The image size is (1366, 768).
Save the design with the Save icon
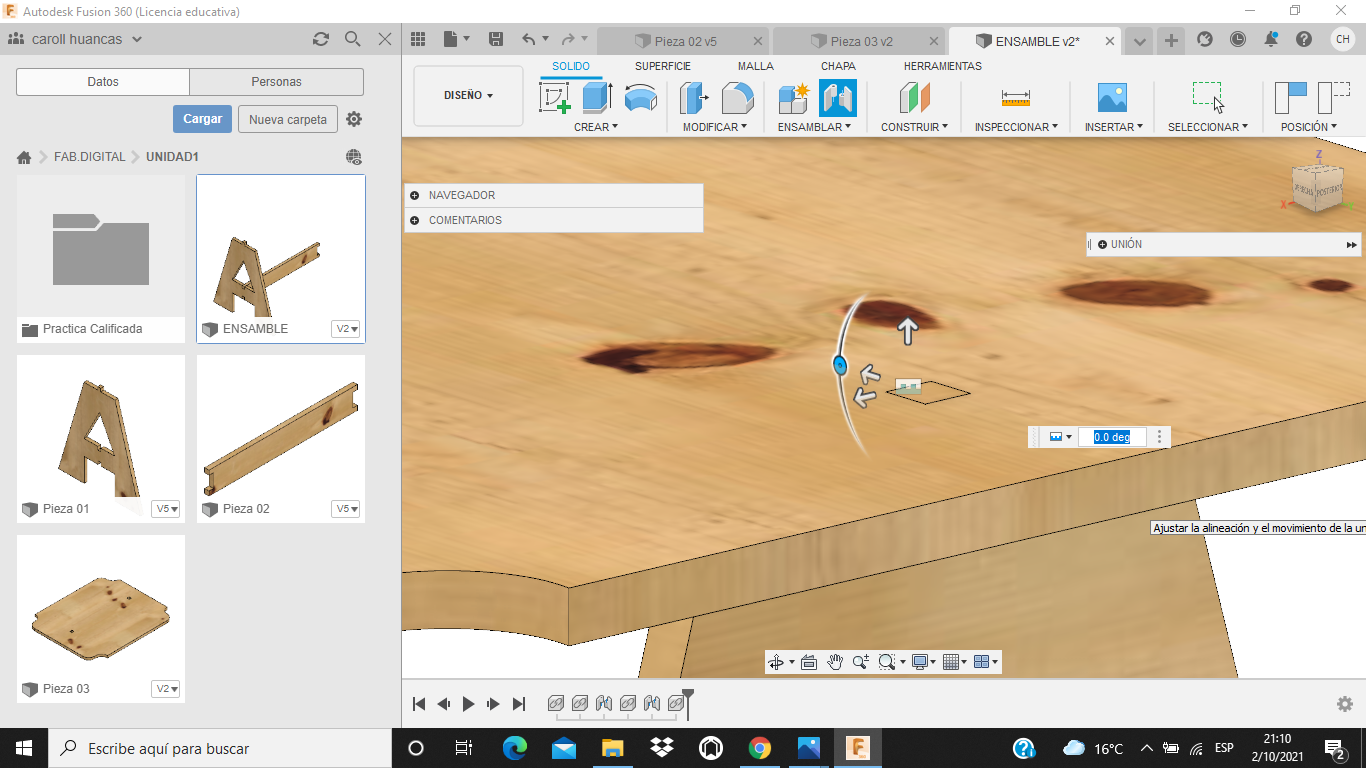496,40
